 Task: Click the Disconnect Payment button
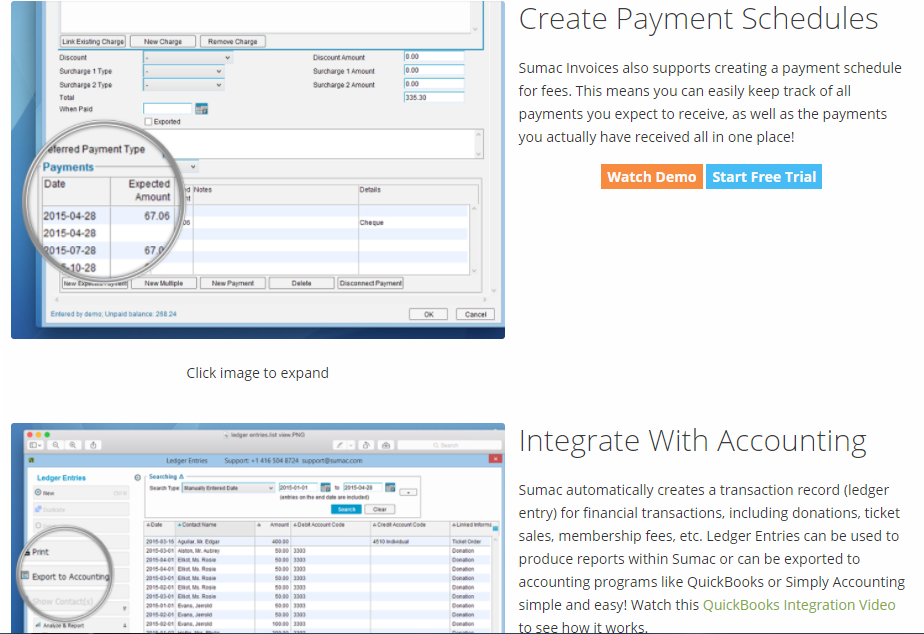coord(371,283)
